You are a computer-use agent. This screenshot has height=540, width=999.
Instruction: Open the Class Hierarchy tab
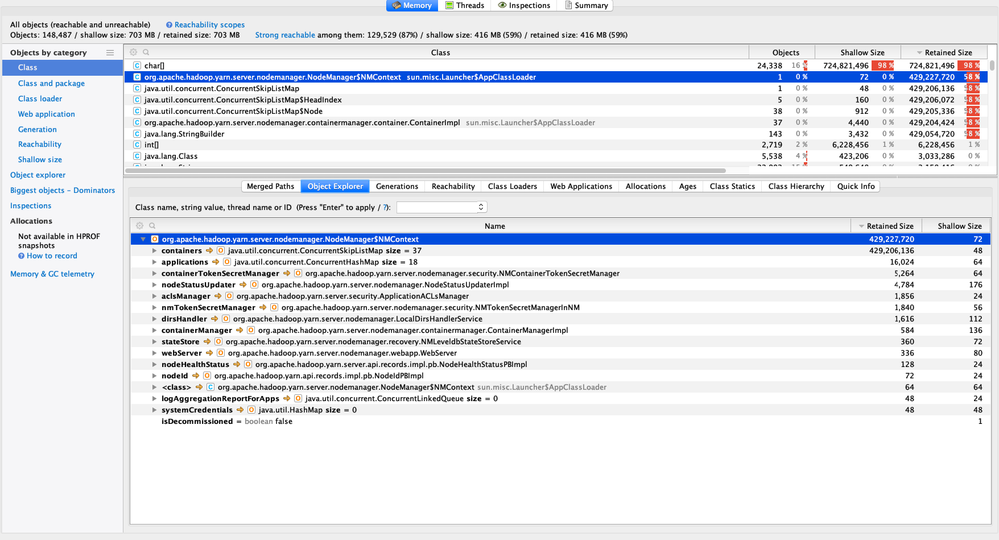(796, 187)
